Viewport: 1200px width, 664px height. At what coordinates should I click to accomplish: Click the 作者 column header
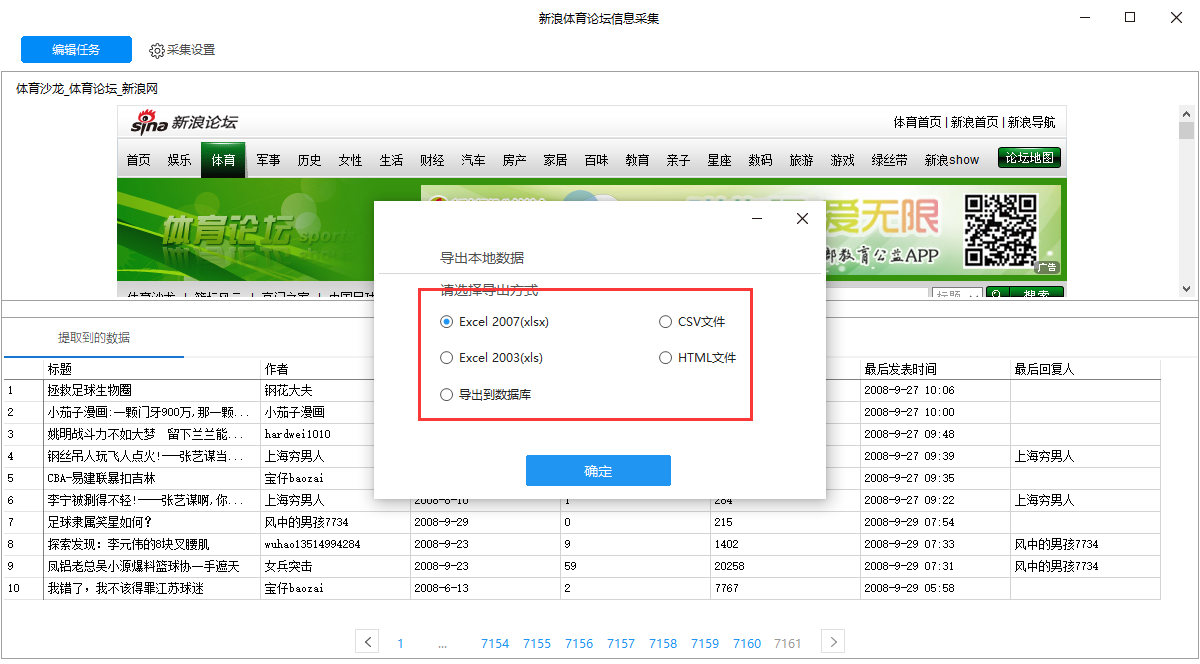[335, 369]
